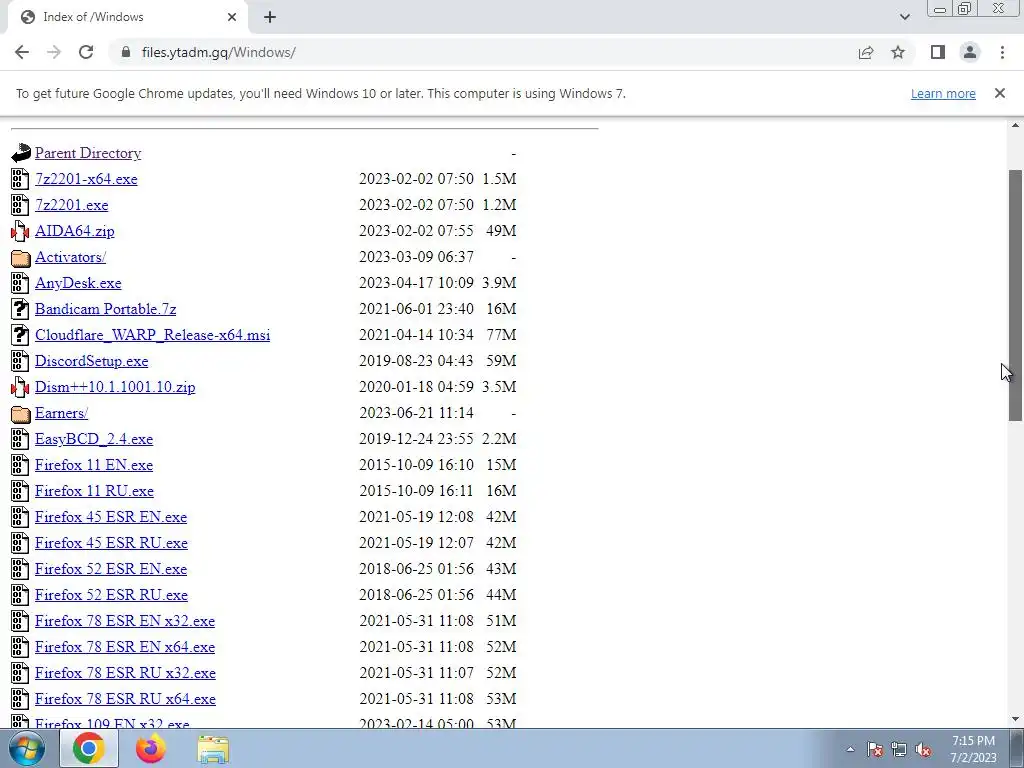
Task: Click the Firefox 78 ESR RU x64.exe binary icon
Action: point(20,699)
